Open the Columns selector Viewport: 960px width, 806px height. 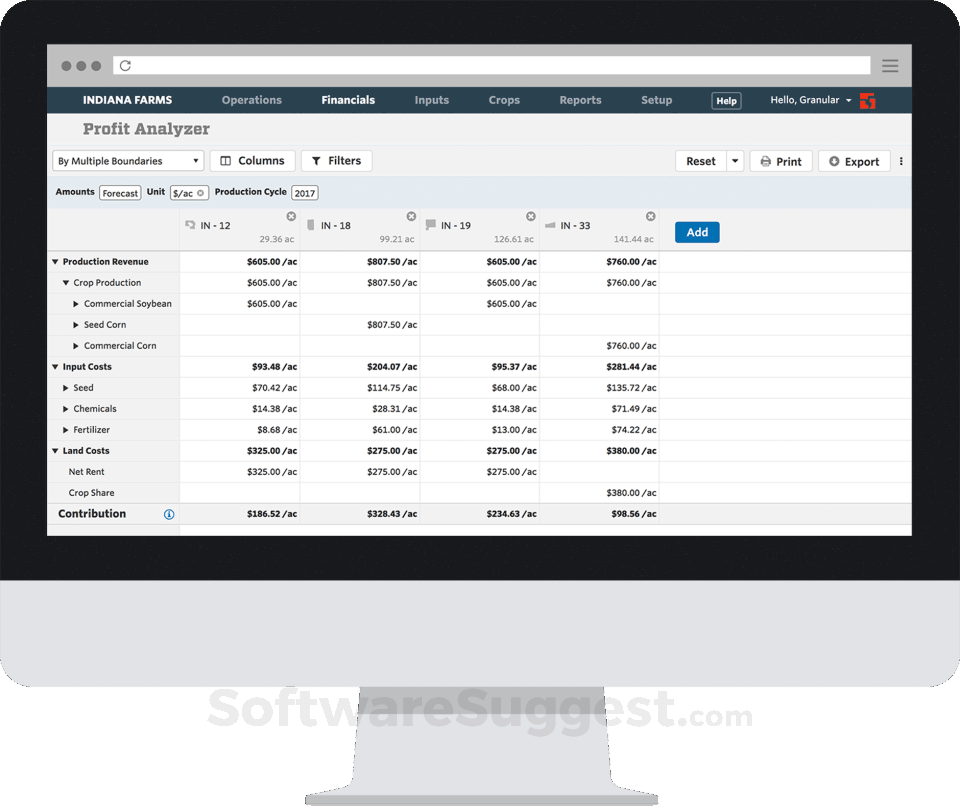252,161
